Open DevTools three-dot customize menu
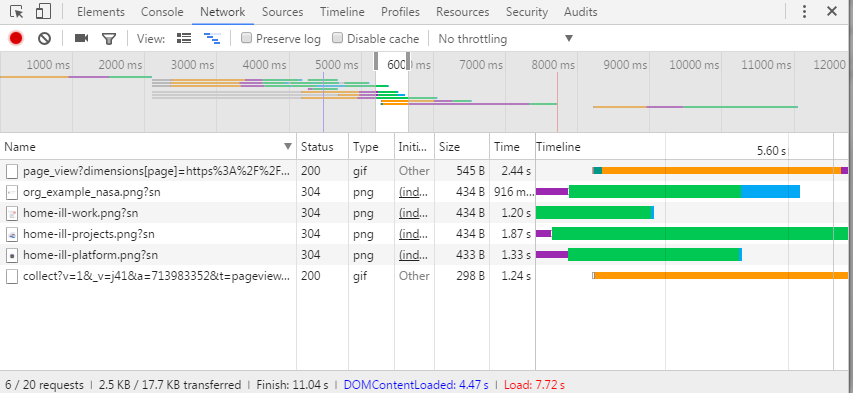853x393 pixels. 805,11
